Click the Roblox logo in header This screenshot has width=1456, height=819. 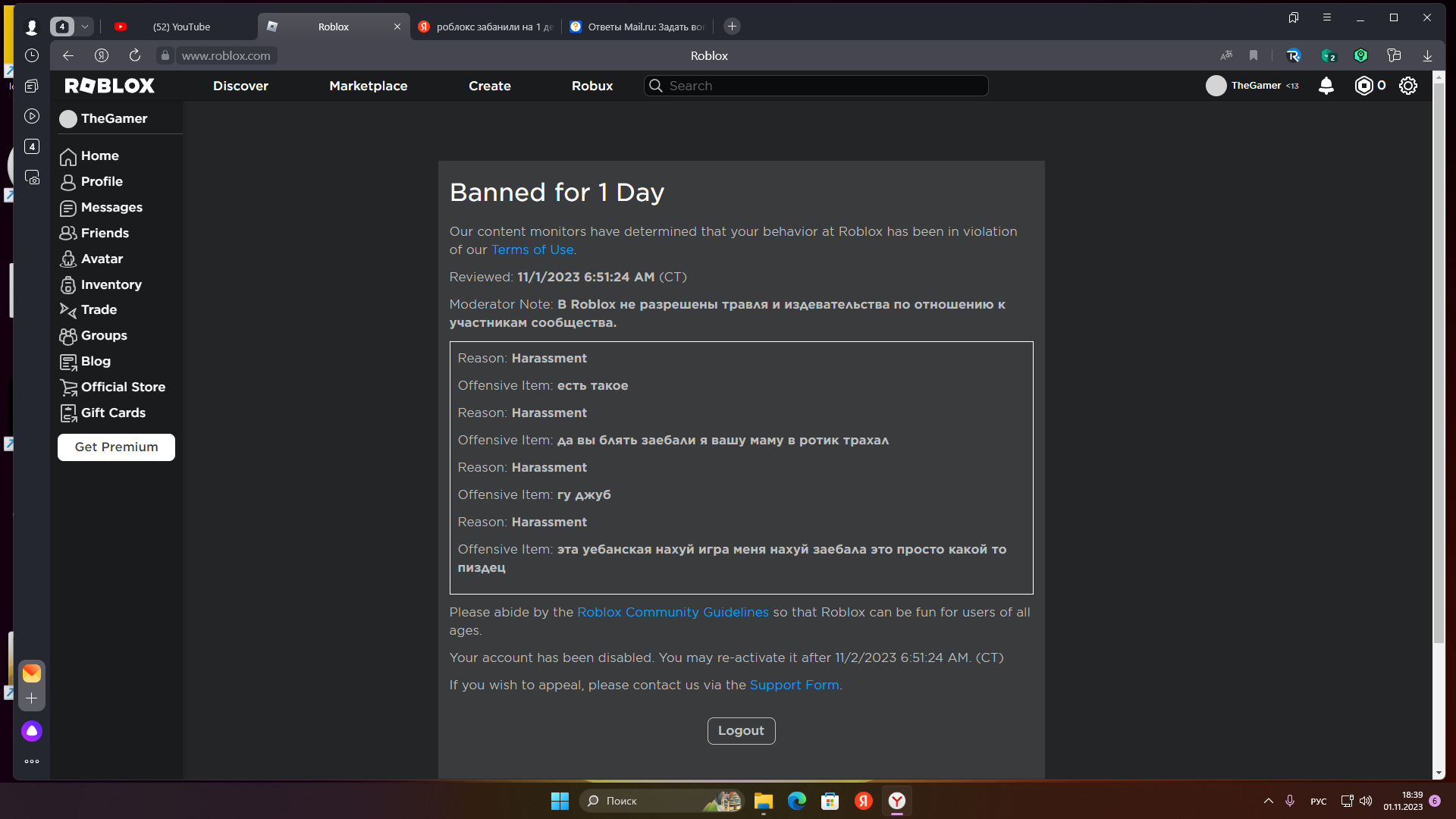point(109,86)
